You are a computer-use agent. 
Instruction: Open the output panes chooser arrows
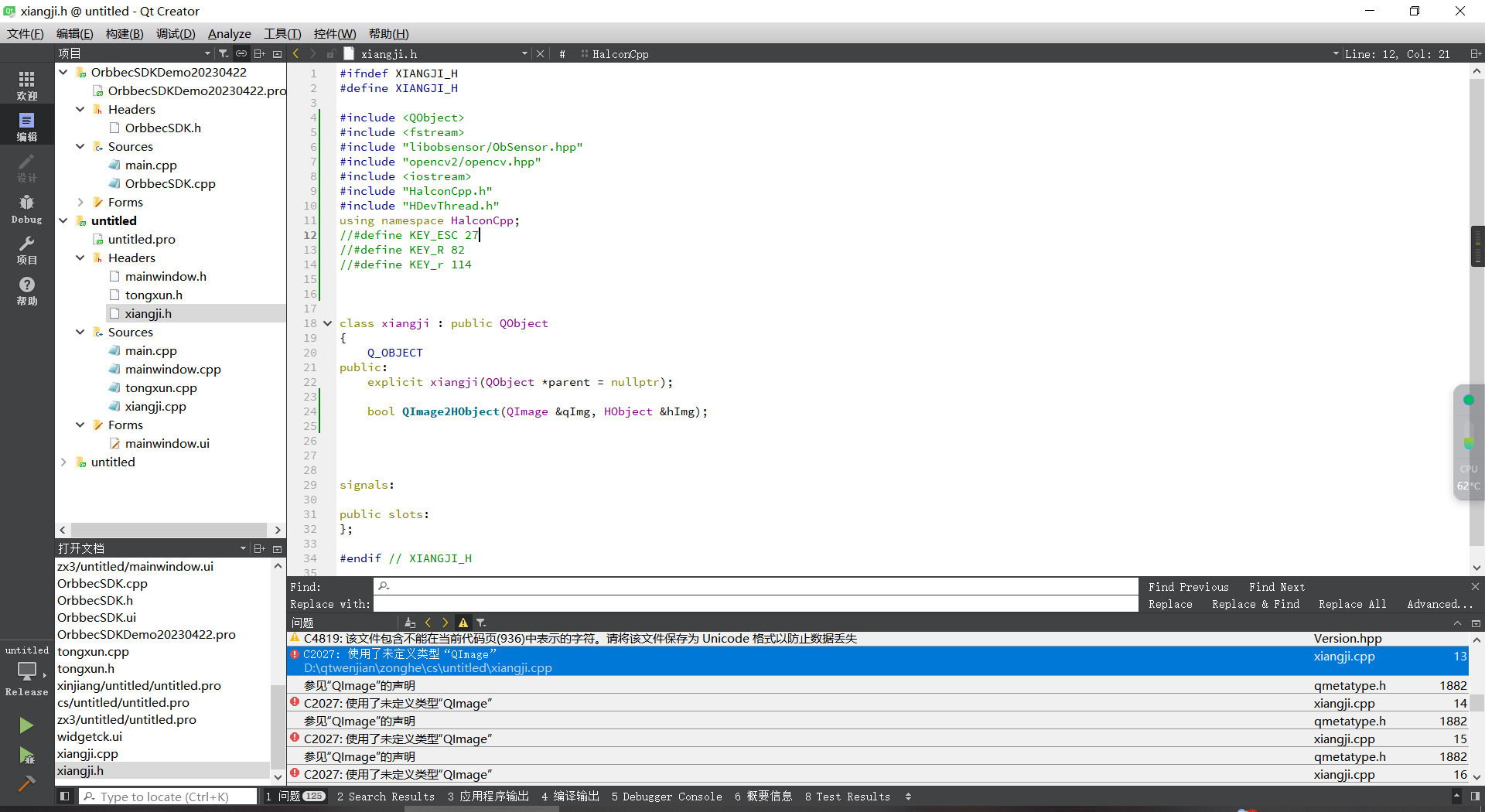click(x=908, y=796)
